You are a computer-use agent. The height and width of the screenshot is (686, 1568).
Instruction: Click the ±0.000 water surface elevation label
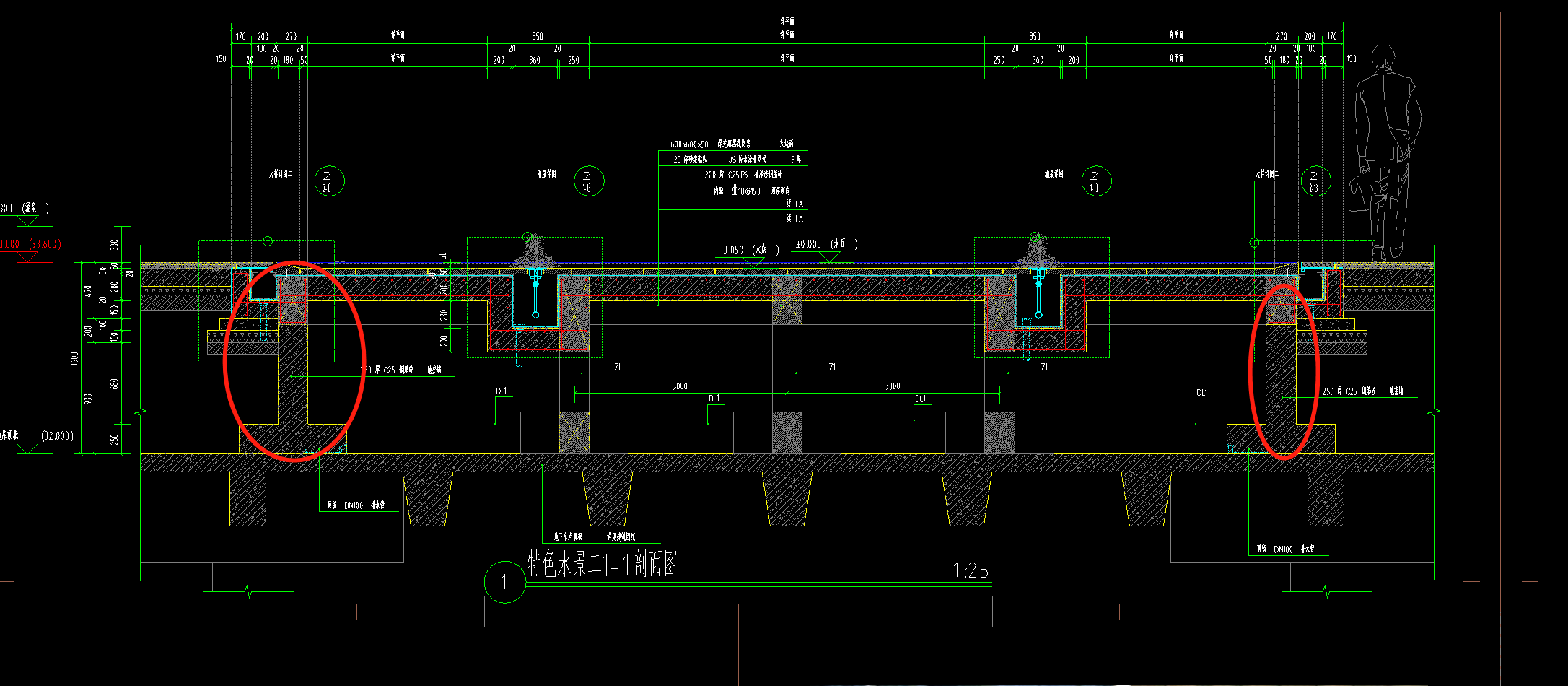(x=826, y=244)
